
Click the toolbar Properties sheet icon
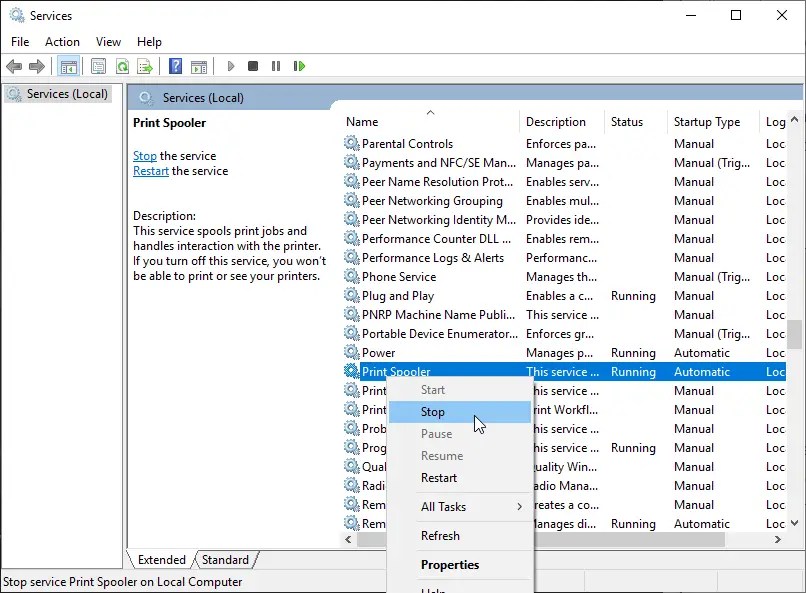pyautogui.click(x=98, y=66)
